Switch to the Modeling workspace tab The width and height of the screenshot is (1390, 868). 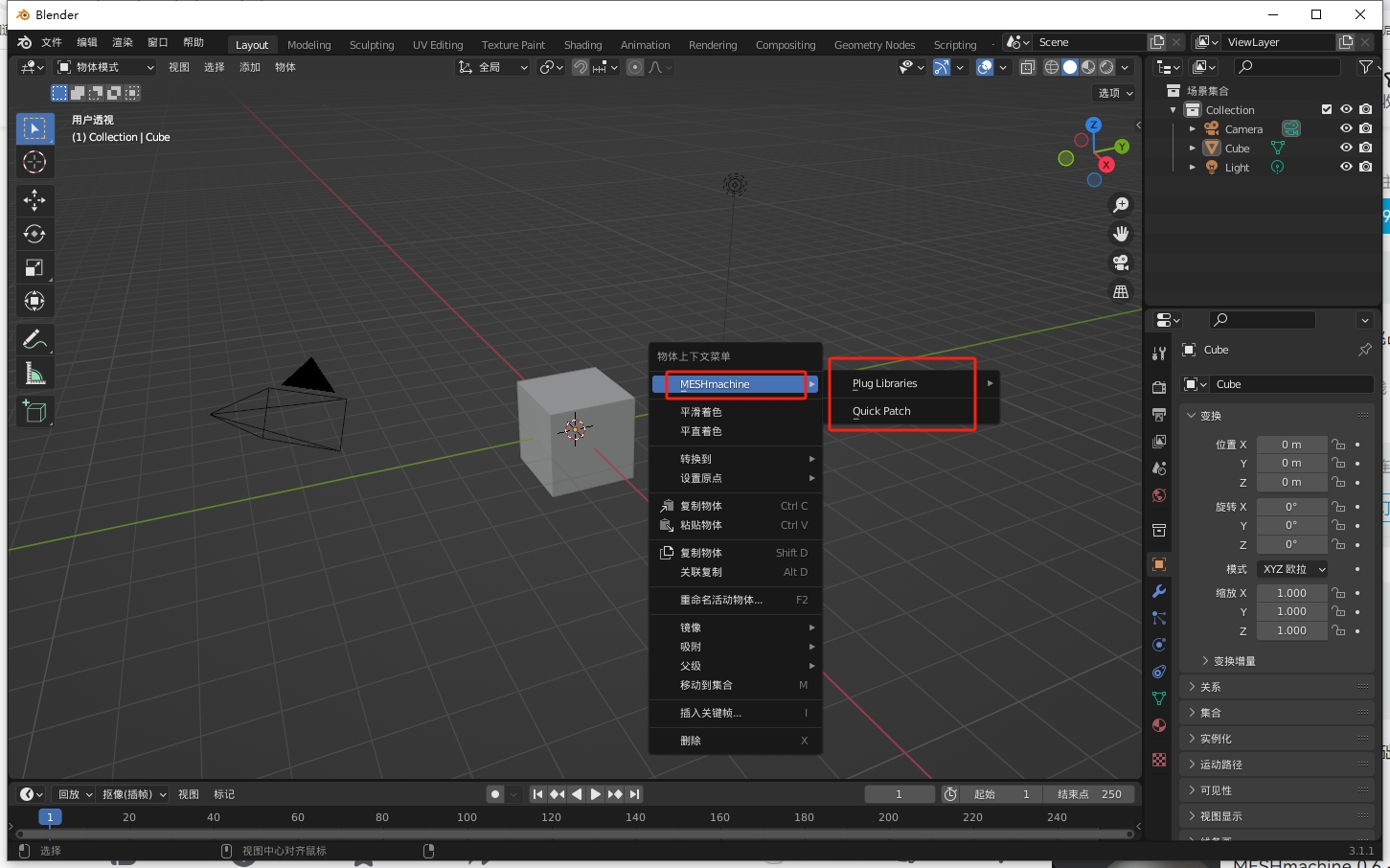308,45
